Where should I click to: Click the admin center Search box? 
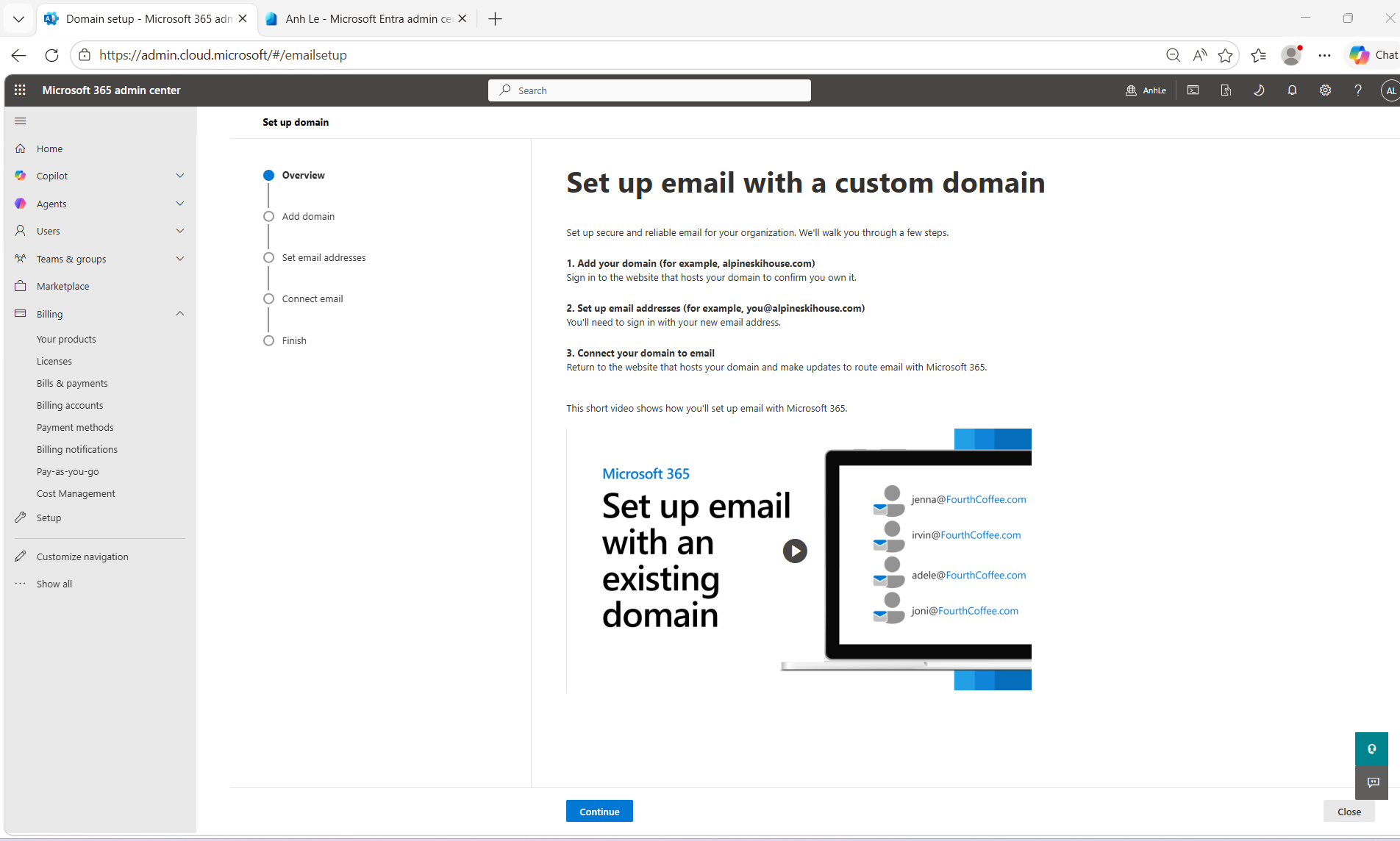(649, 90)
